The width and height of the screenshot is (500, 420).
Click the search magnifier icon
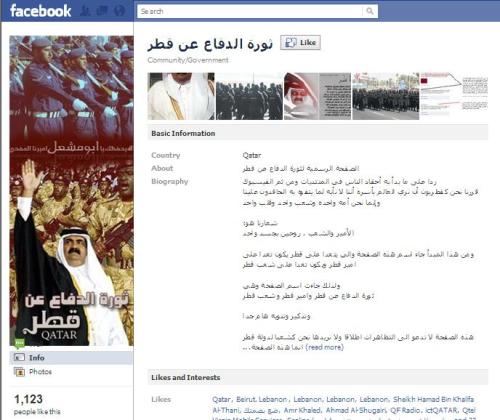[370, 11]
